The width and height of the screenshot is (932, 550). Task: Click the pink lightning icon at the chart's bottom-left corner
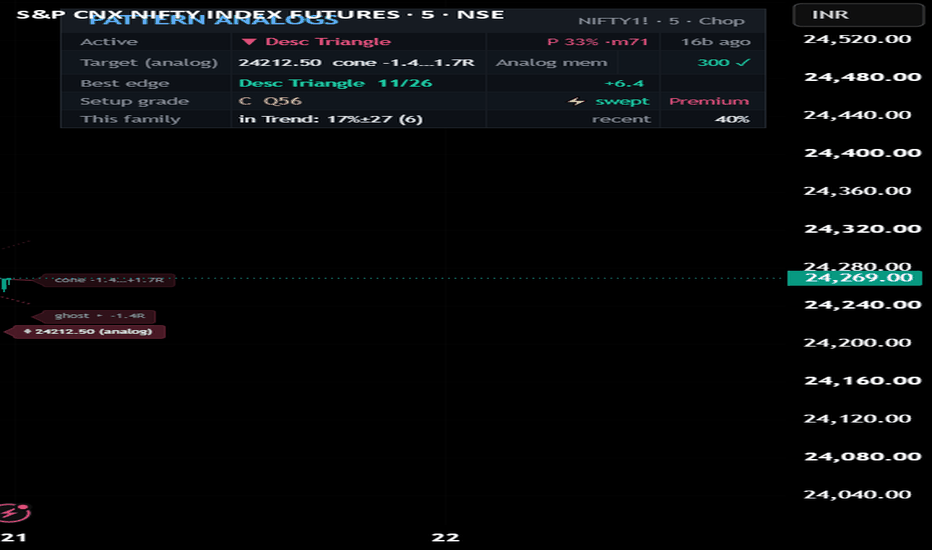(15, 513)
